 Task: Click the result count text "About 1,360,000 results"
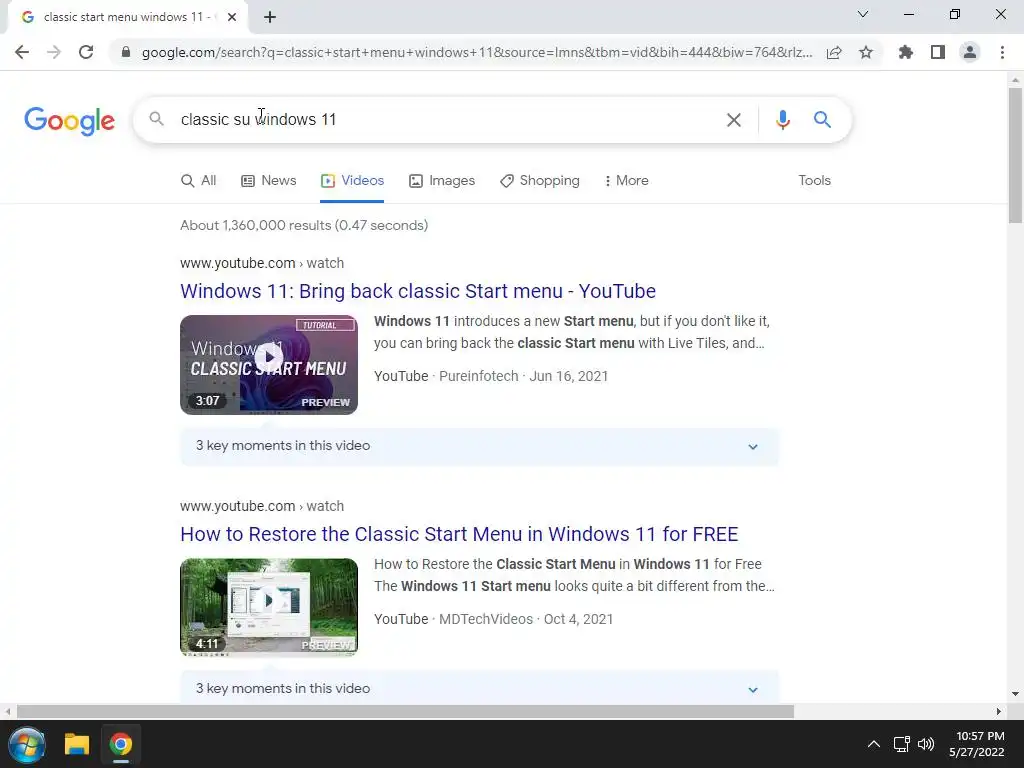(256, 225)
